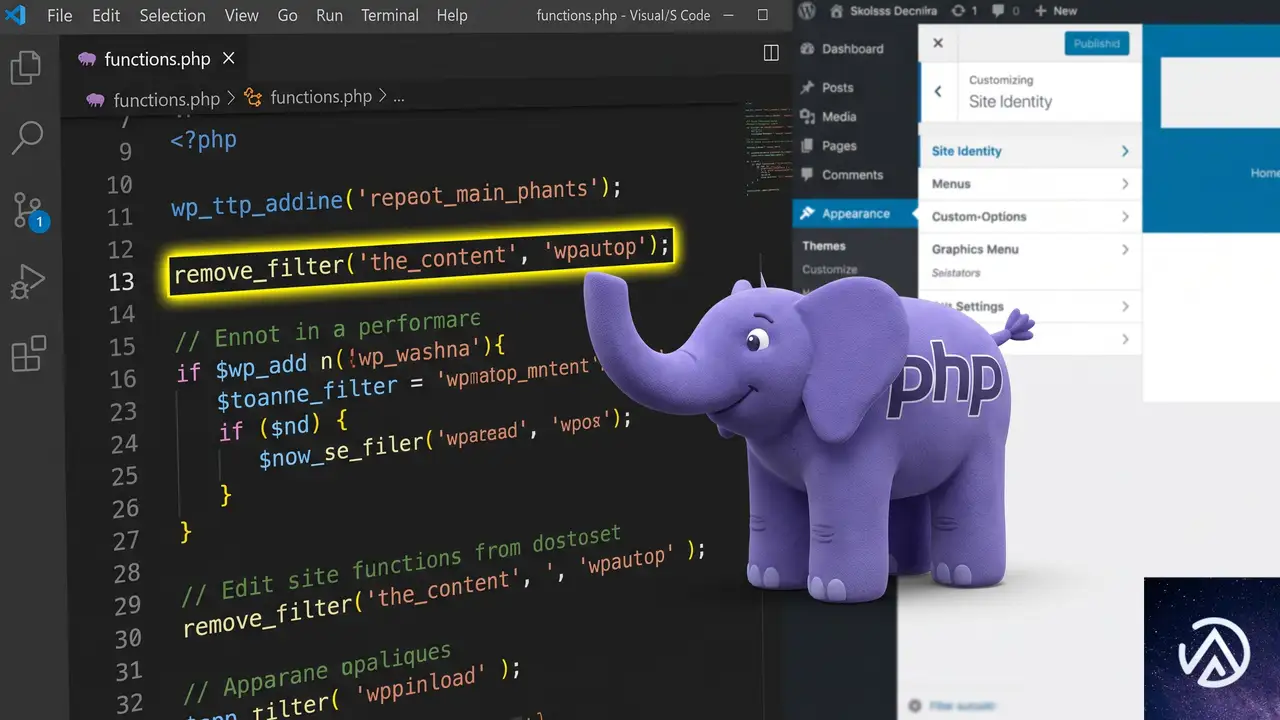The height and width of the screenshot is (720, 1280).
Task: Click the elephant icon on functions.php tab
Action: [86, 59]
